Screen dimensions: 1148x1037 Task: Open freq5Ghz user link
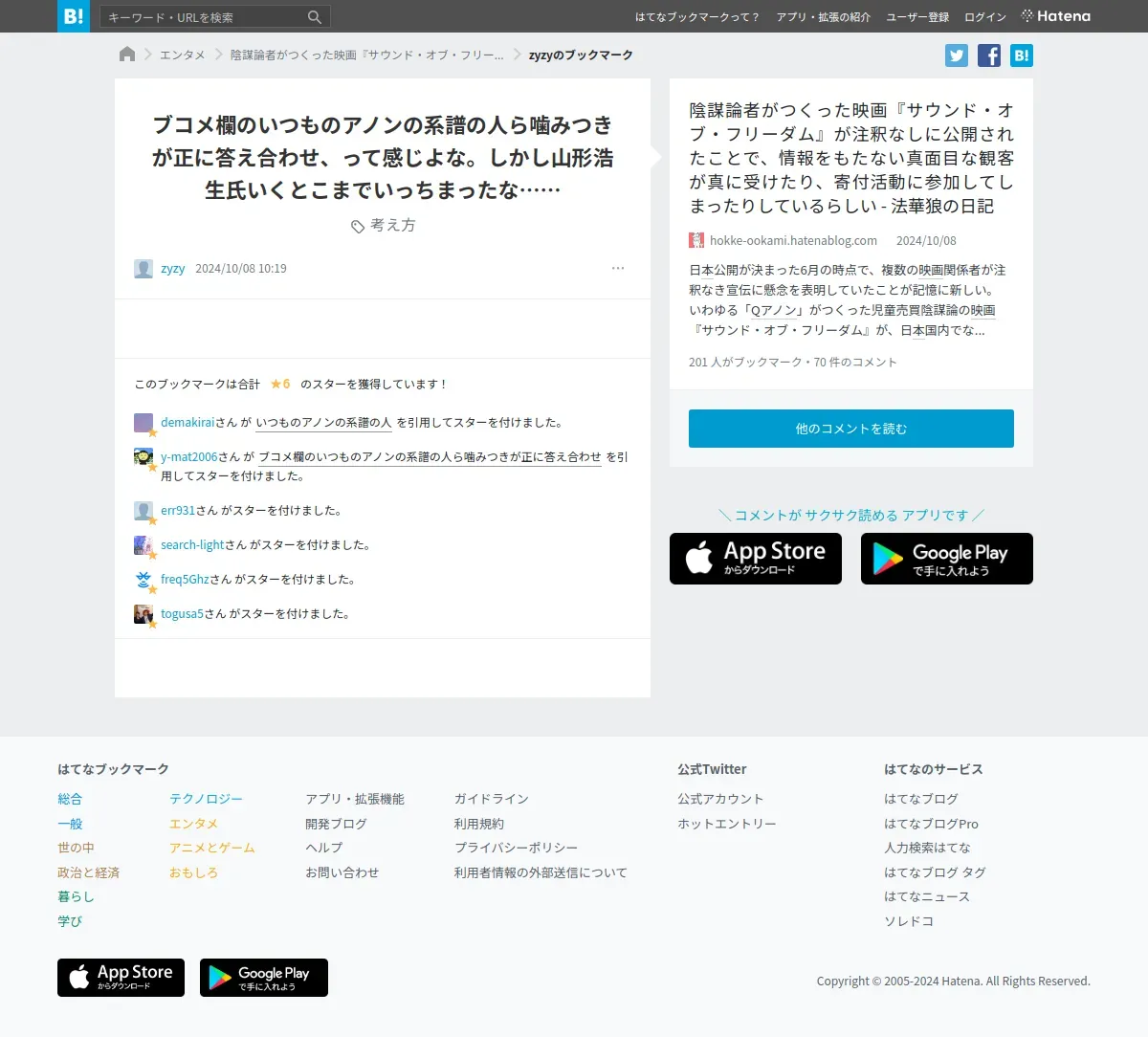(x=185, y=579)
